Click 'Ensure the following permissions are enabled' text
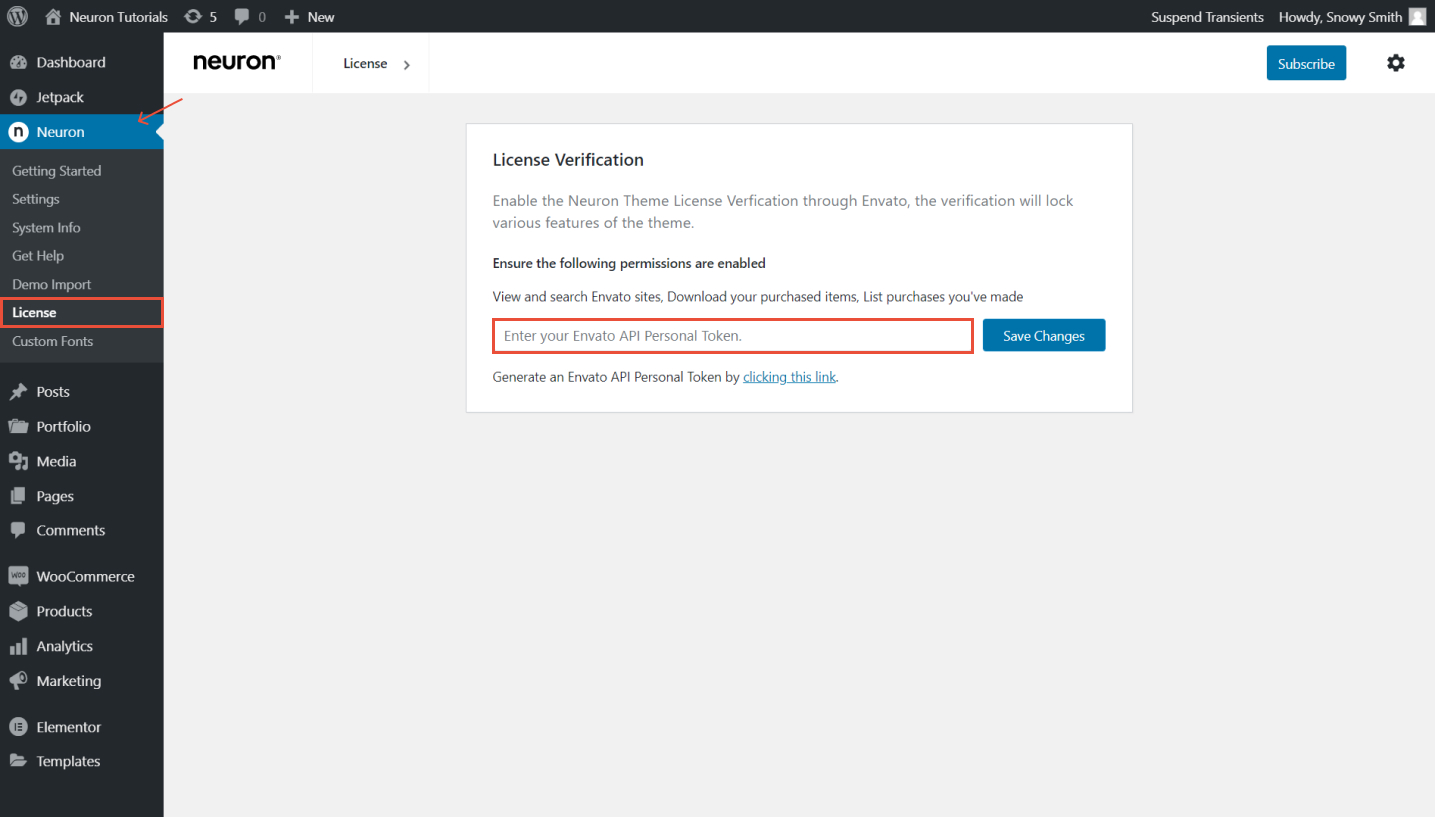 (x=629, y=264)
